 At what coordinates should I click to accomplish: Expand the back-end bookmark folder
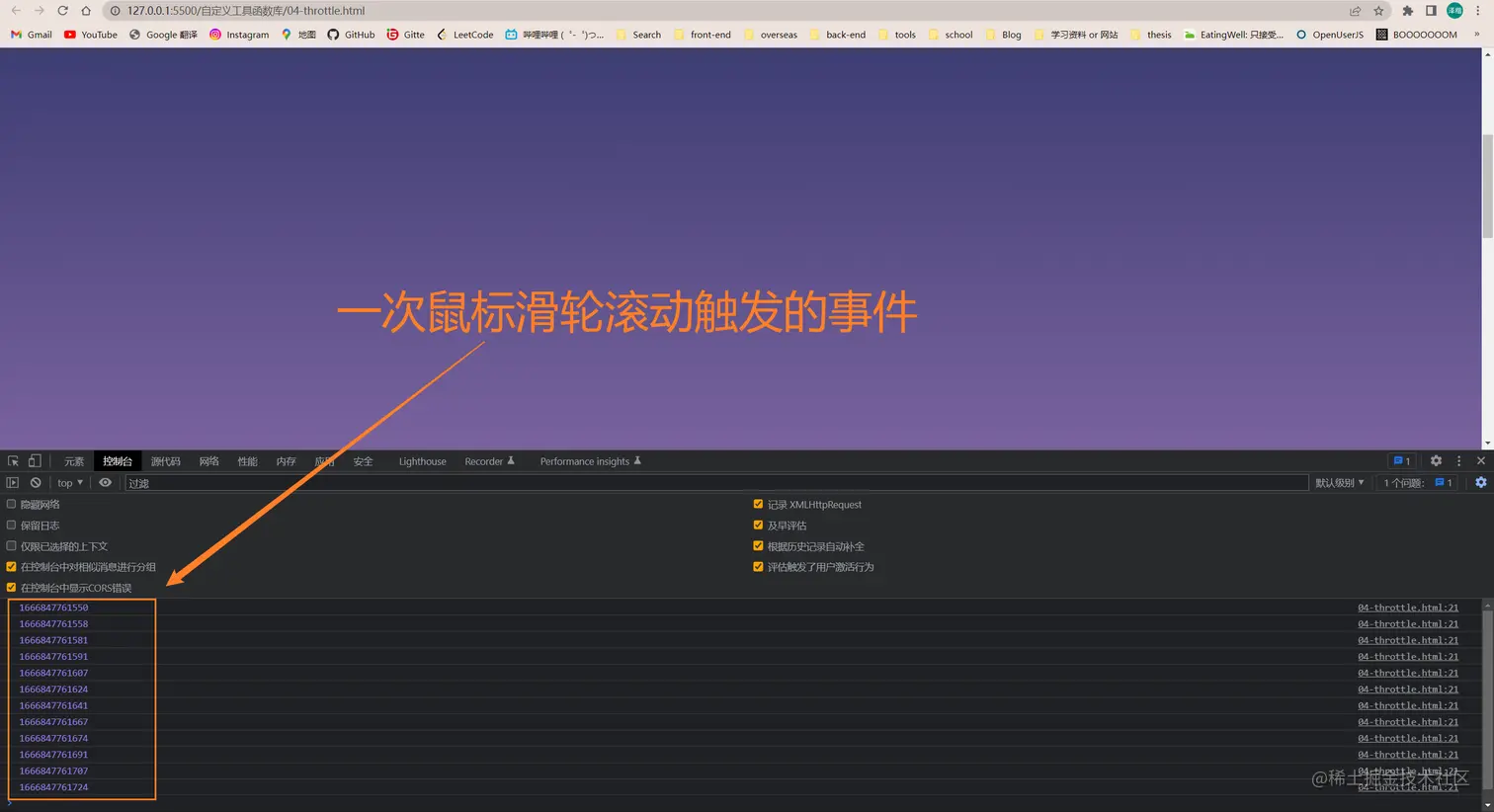837,35
